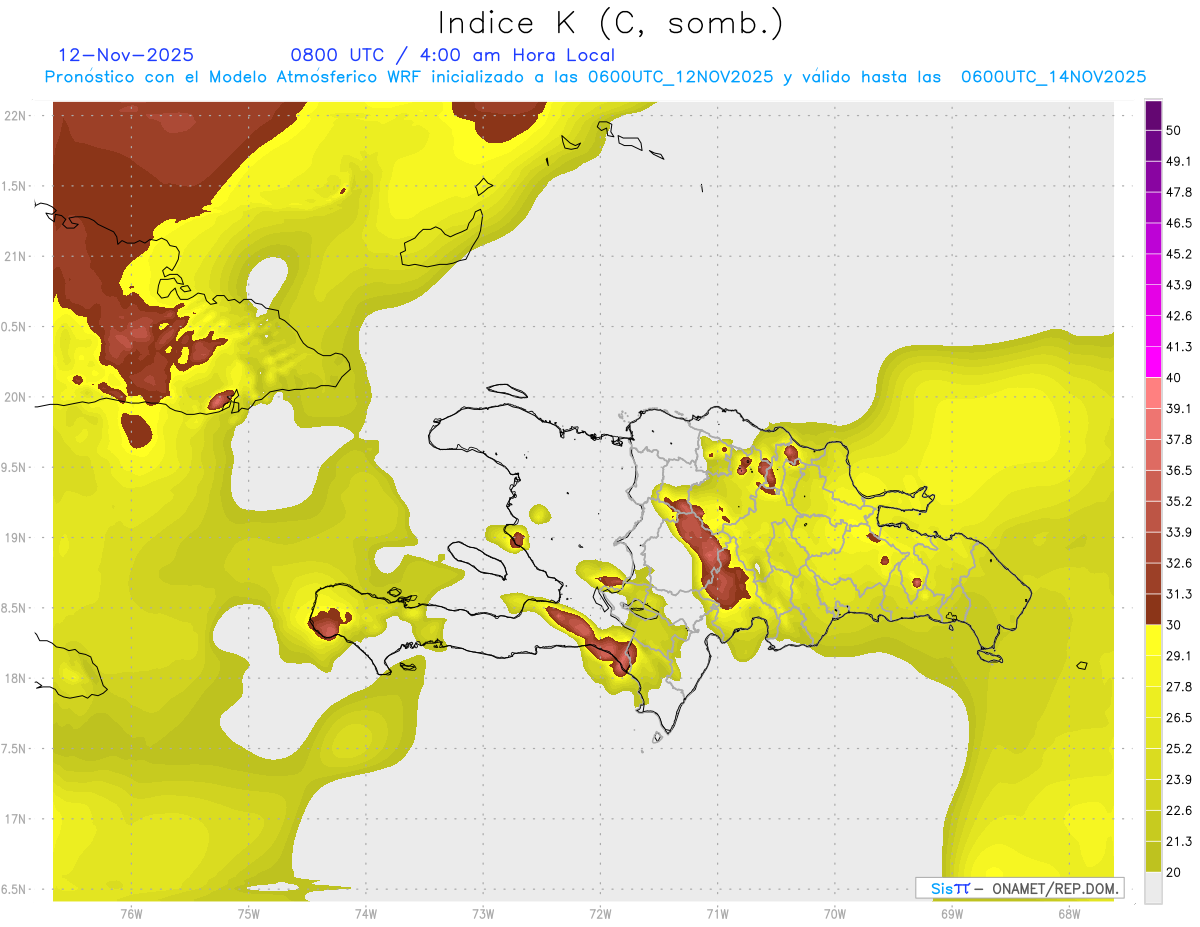Select the gray swatch below the 20 label
The image size is (1200, 927).
1153,887
